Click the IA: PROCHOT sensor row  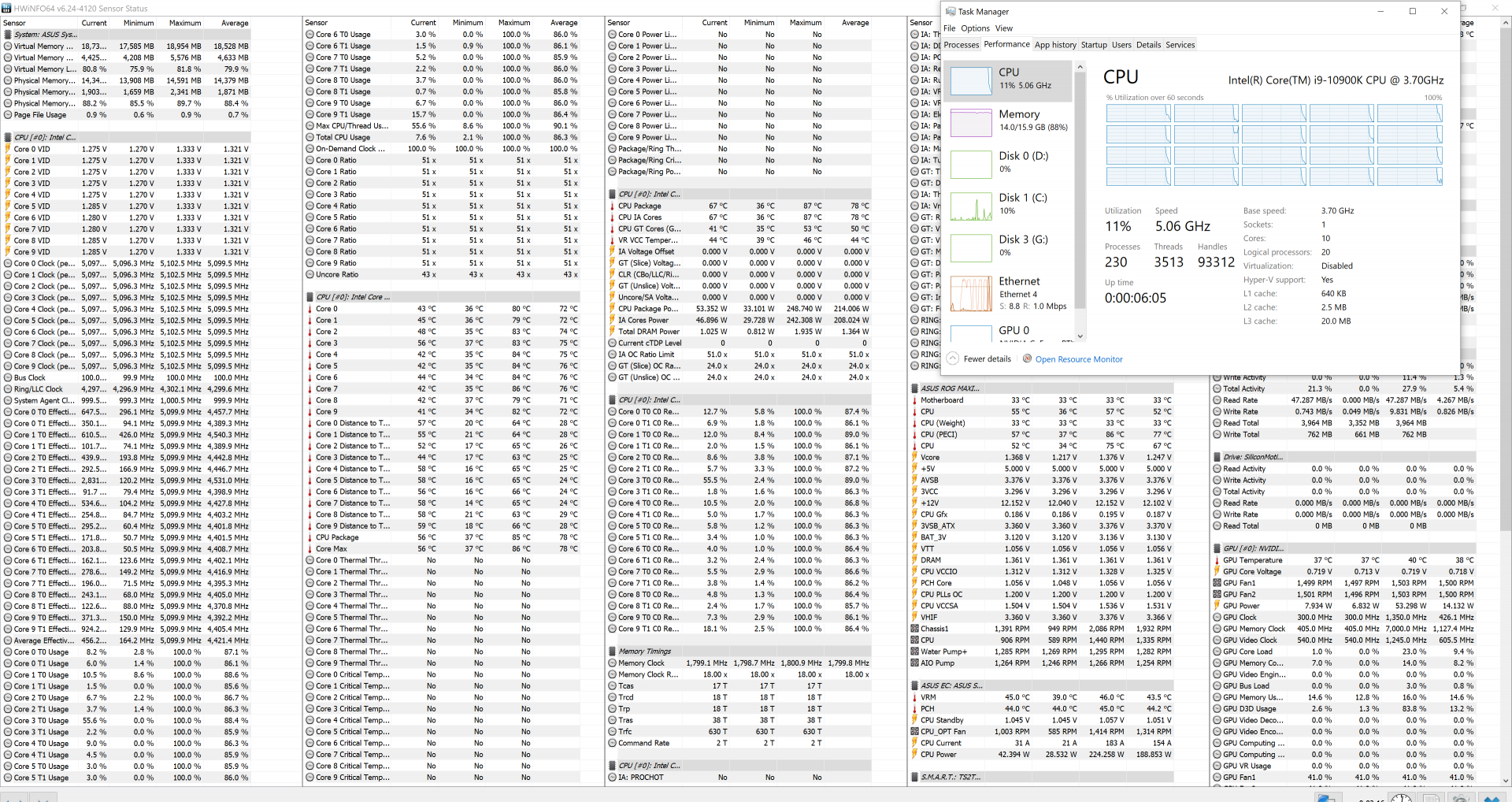coord(739,778)
